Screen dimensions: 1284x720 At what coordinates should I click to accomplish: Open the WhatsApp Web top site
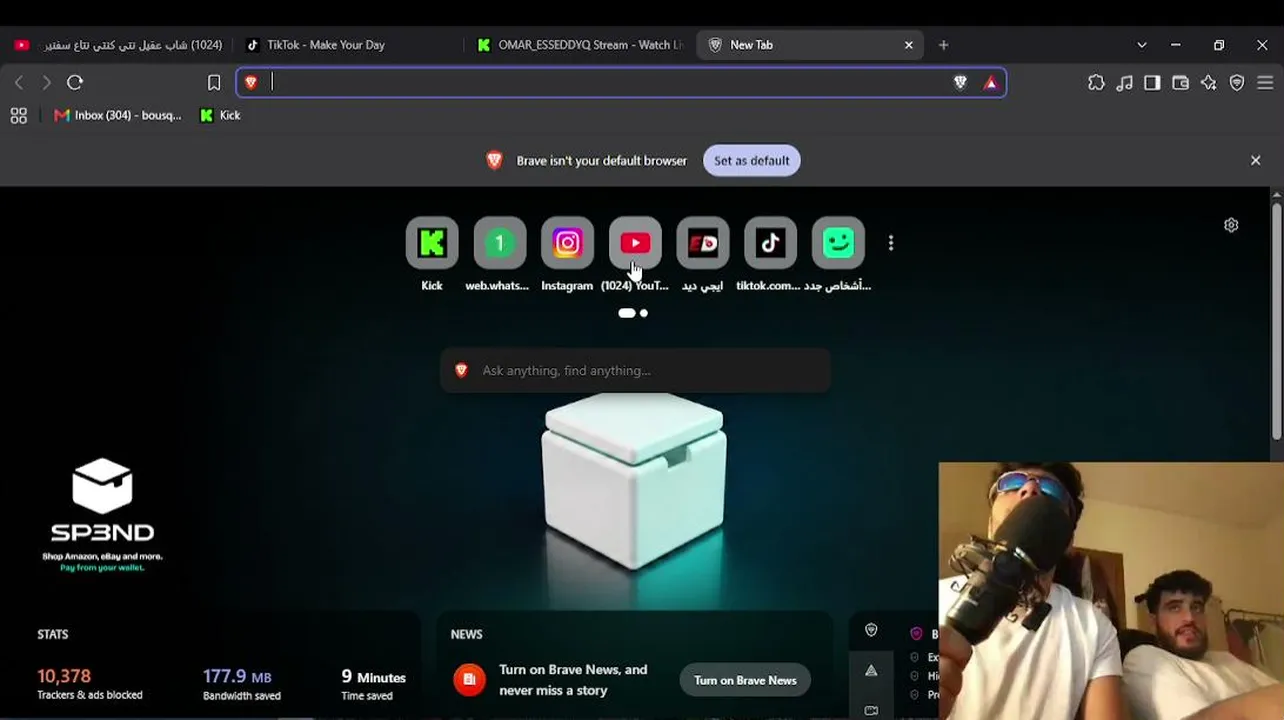click(499, 243)
